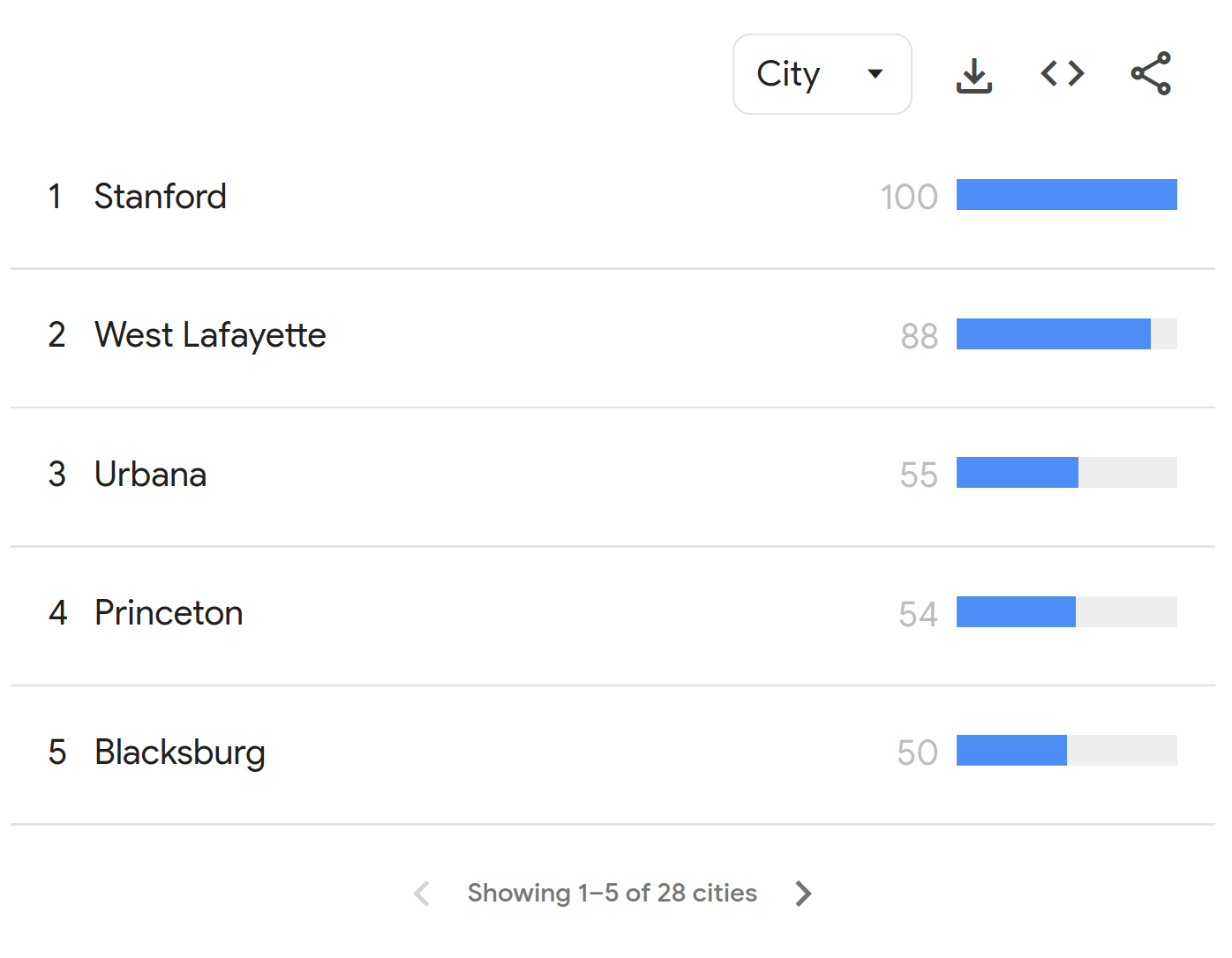Image resolution: width=1232 pixels, height=958 pixels.
Task: Click Stanford's blue interest bar
Action: click(1066, 195)
